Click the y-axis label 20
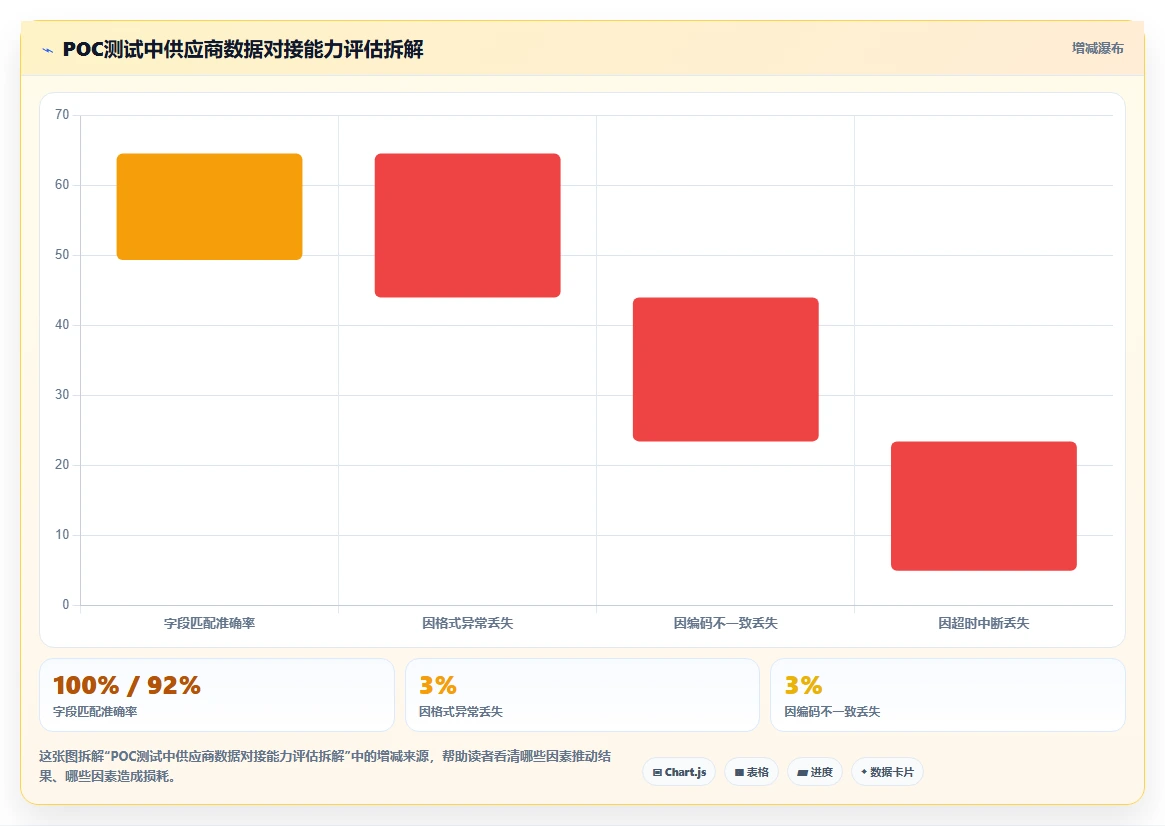The image size is (1165, 826). coord(62,464)
